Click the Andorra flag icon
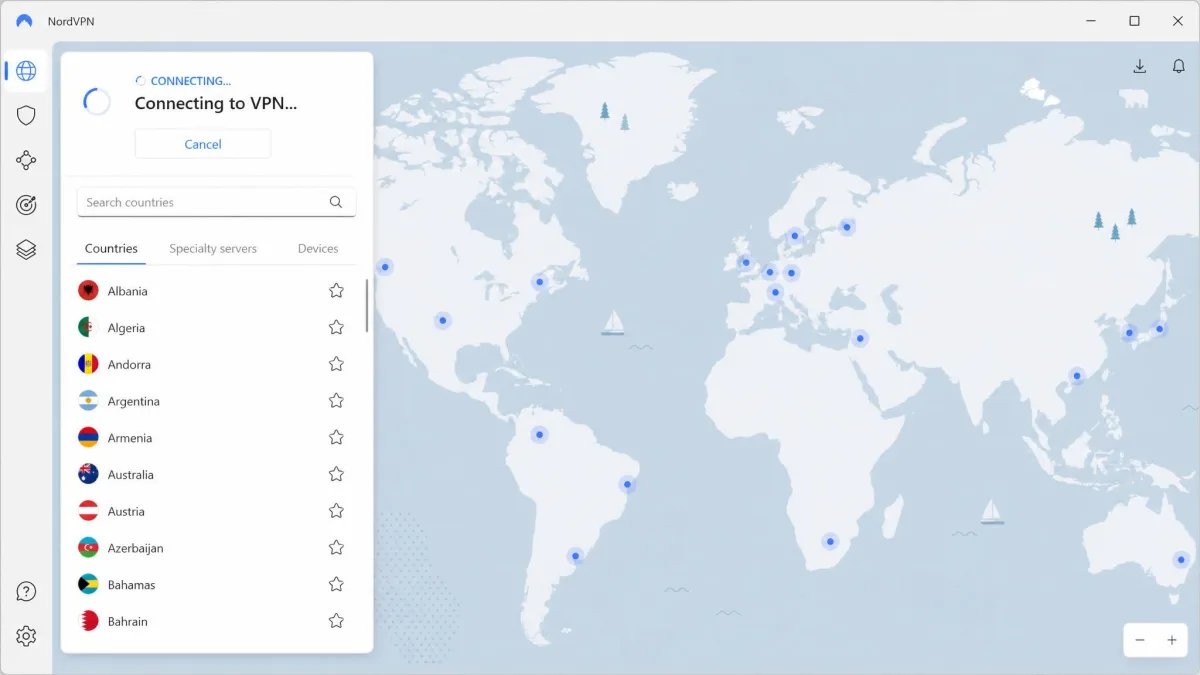 [88, 364]
